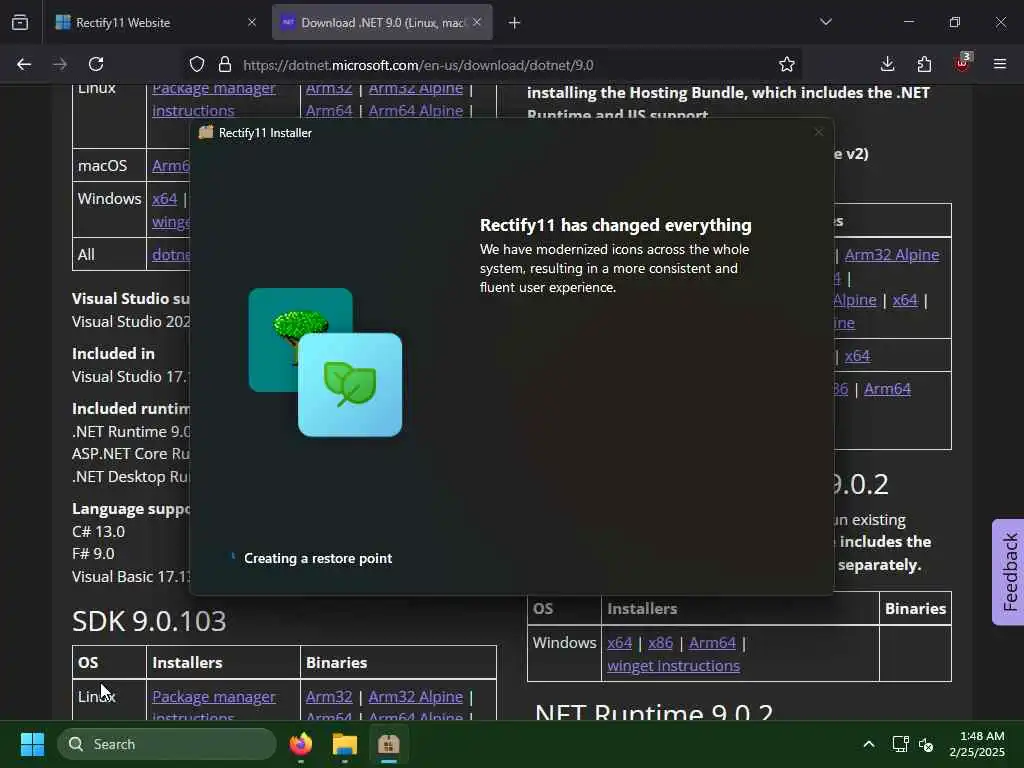The width and height of the screenshot is (1024, 768).
Task: Open runtime Windows Arm64 installer link
Action: click(x=712, y=643)
